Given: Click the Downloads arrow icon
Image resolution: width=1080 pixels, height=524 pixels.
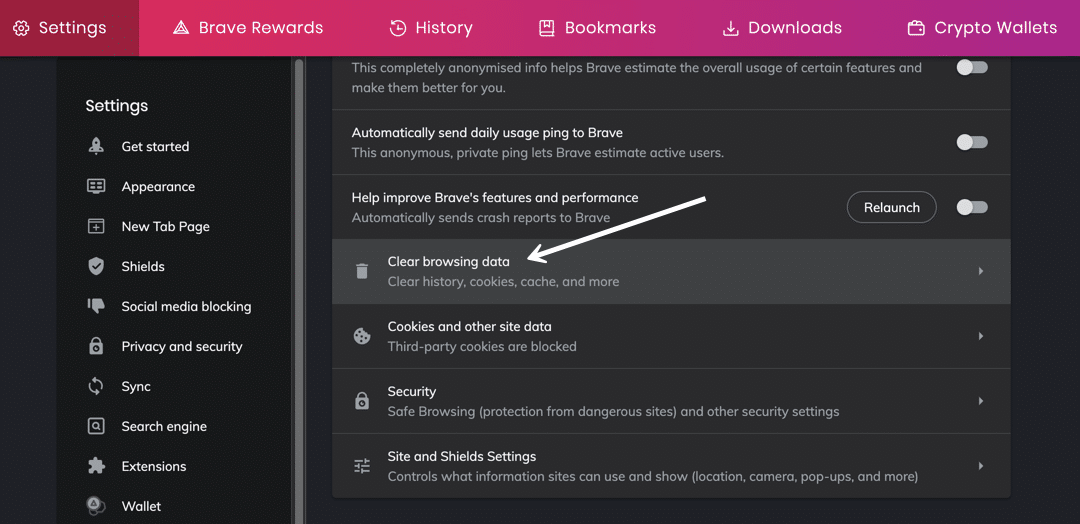Looking at the screenshot, I should point(730,28).
